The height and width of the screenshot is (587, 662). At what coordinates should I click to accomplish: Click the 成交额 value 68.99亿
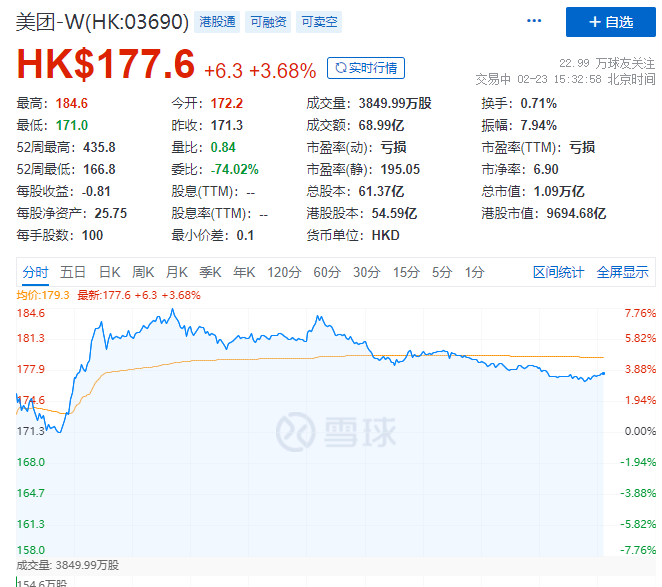[381, 125]
